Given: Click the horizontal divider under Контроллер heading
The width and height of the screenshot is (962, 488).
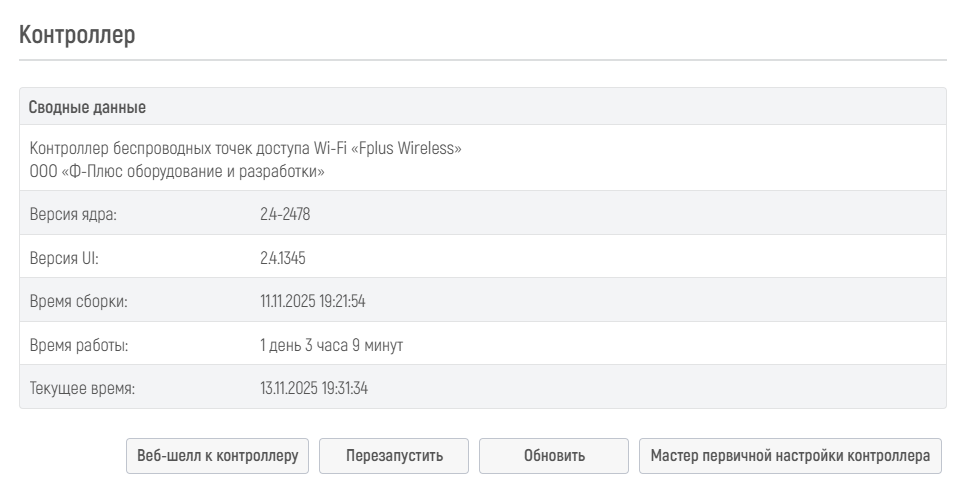Looking at the screenshot, I should click(482, 60).
